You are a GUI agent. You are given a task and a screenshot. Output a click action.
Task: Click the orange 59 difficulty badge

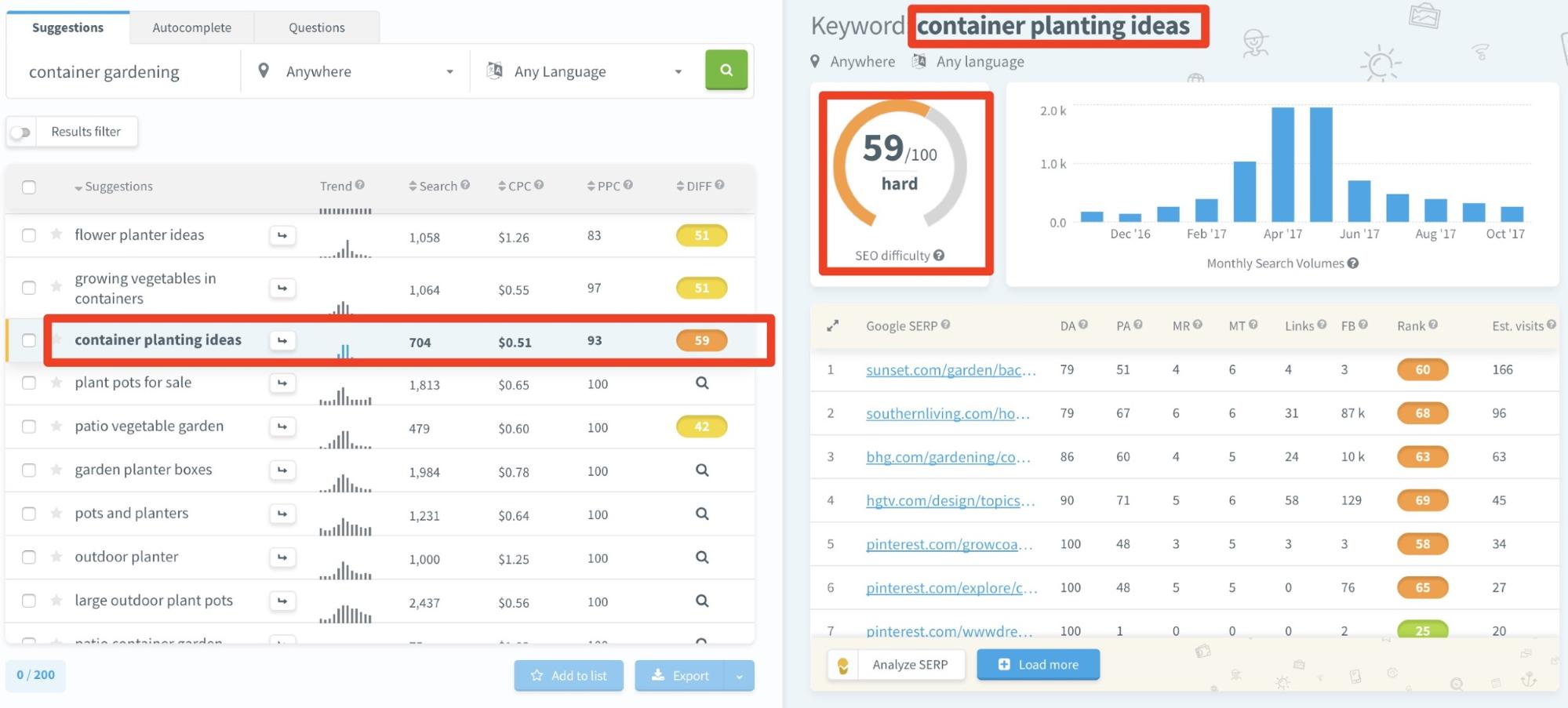coord(701,340)
